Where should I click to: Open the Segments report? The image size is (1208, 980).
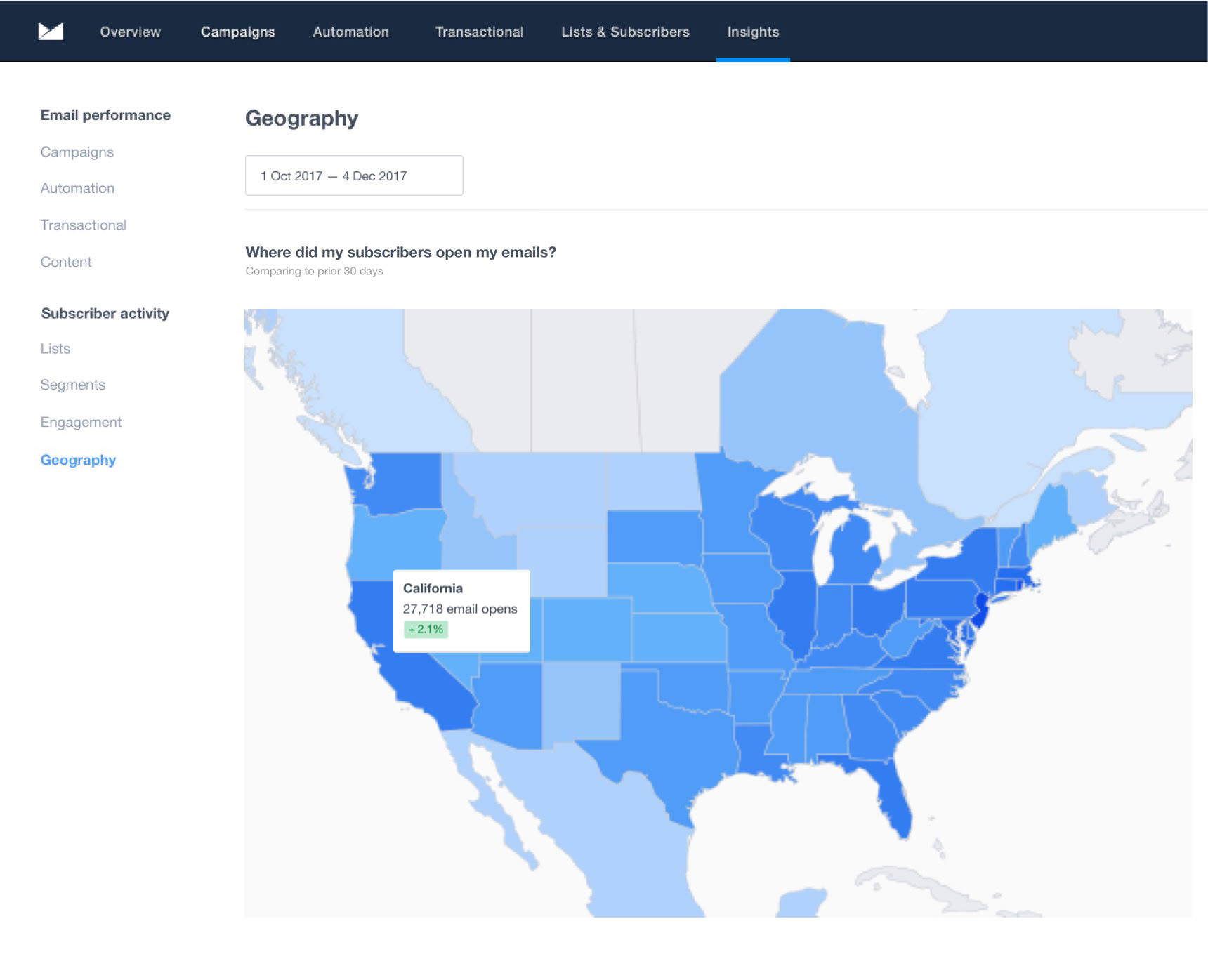point(73,385)
